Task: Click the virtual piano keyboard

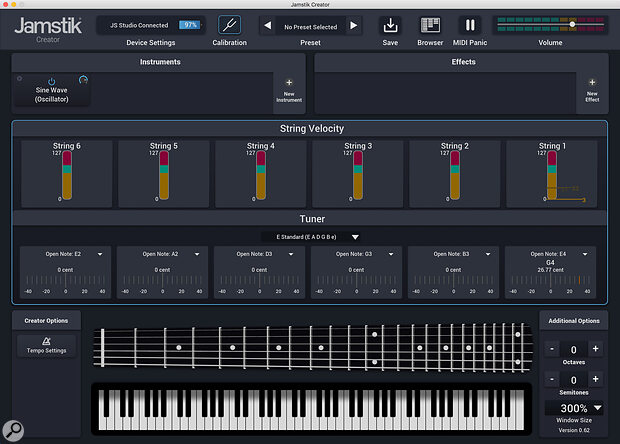Action: pyautogui.click(x=312, y=410)
